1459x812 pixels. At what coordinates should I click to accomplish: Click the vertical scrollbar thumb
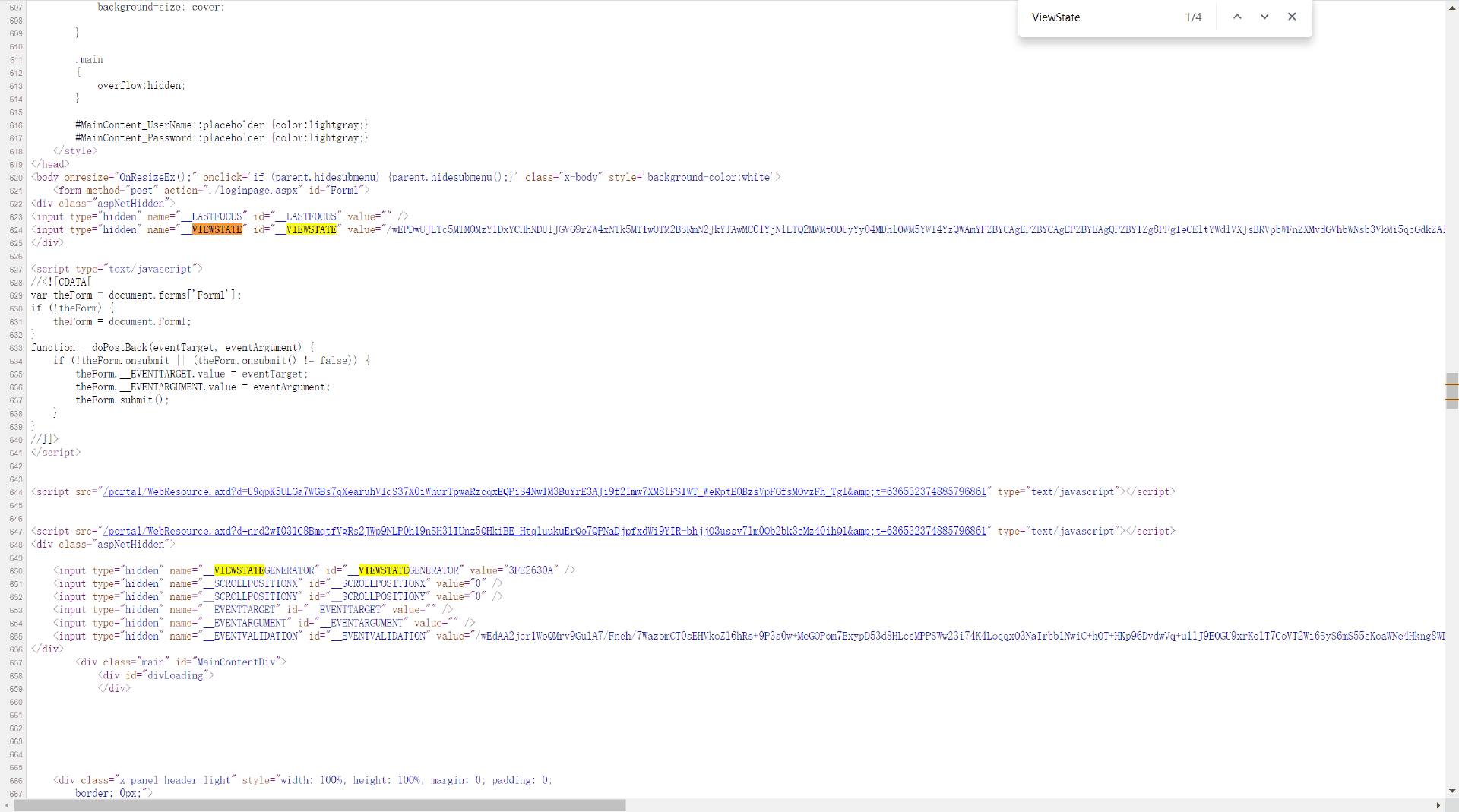[x=1452, y=391]
